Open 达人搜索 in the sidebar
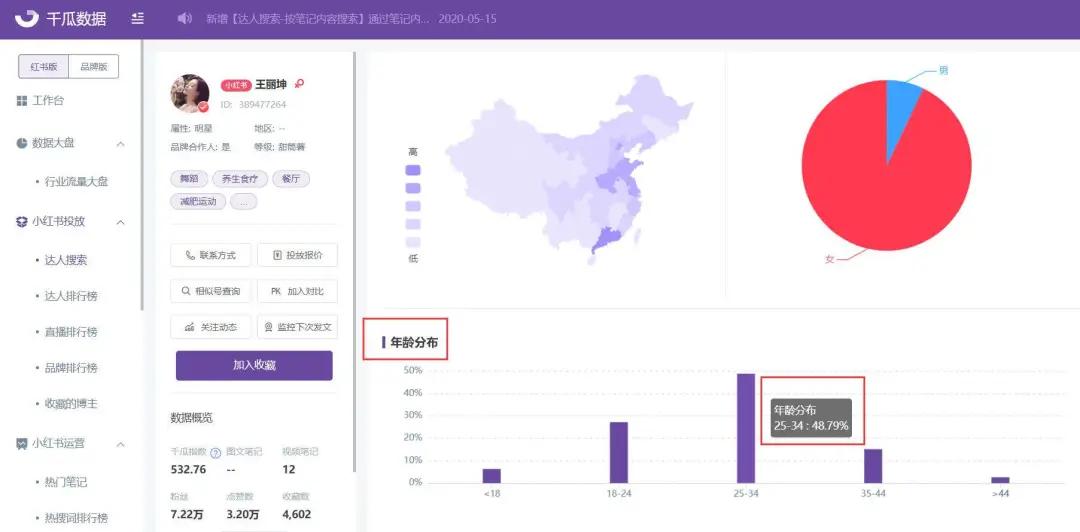 (66, 260)
